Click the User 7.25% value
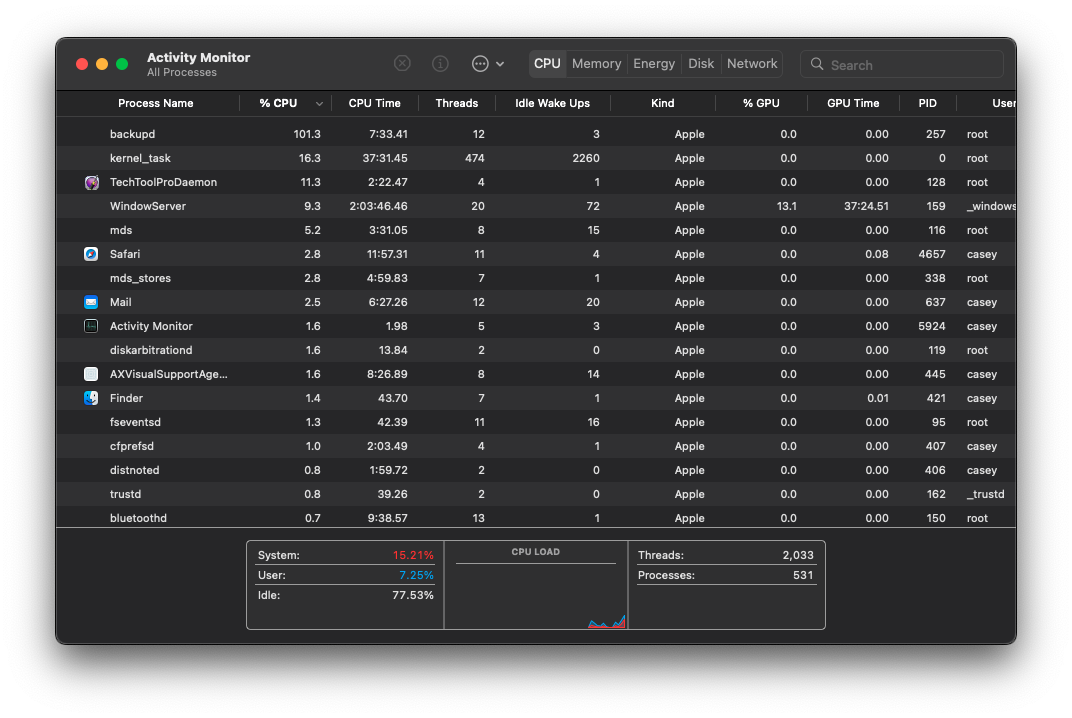 point(416,575)
